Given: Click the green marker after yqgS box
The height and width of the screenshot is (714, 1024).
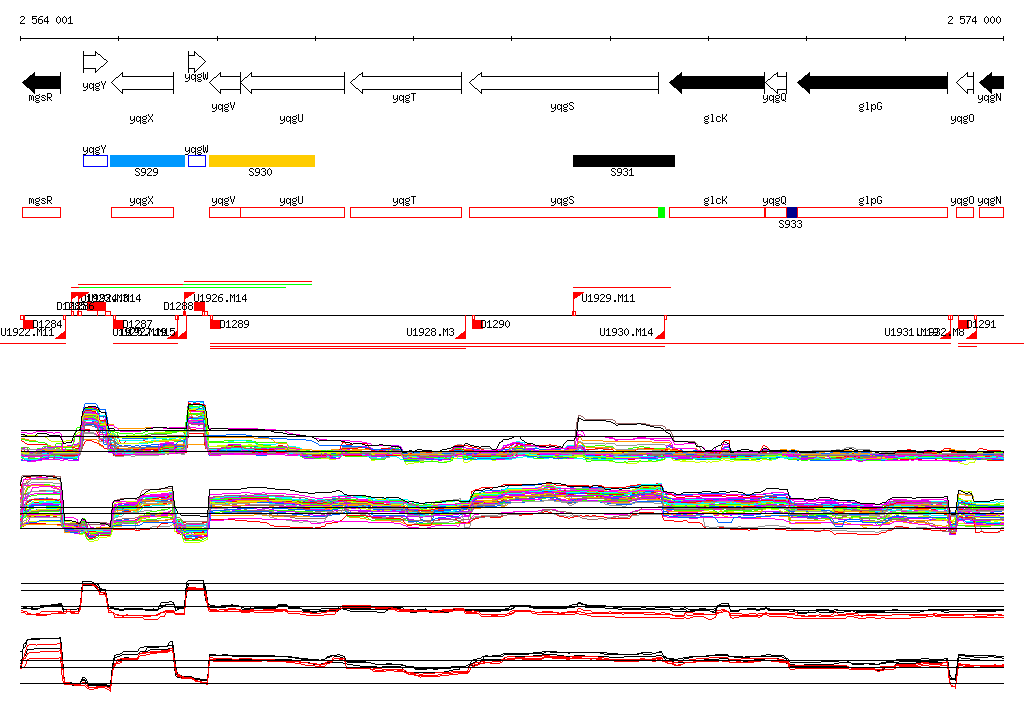Looking at the screenshot, I should coord(662,212).
